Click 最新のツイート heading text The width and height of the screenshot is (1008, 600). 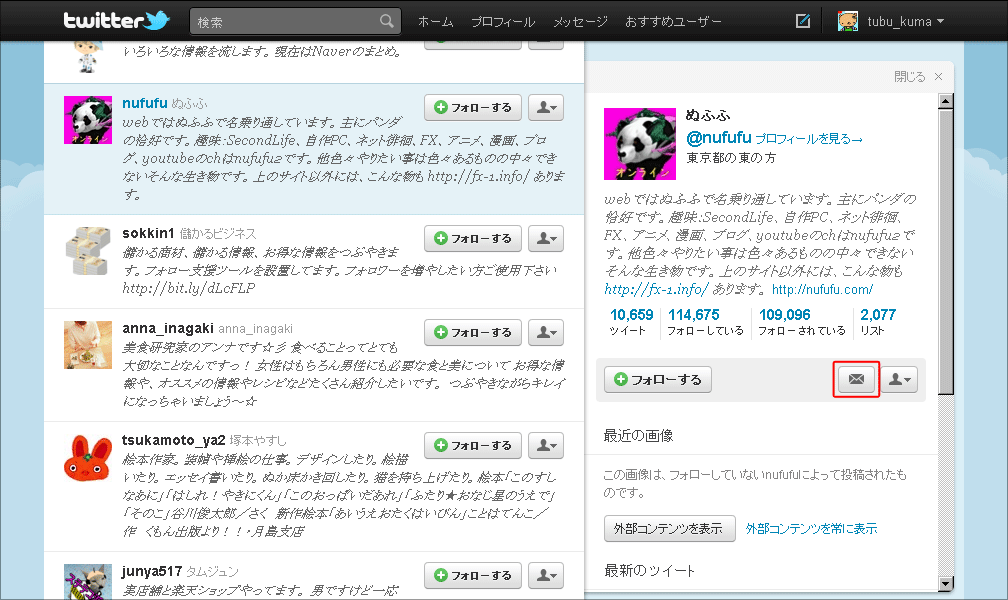pos(649,570)
